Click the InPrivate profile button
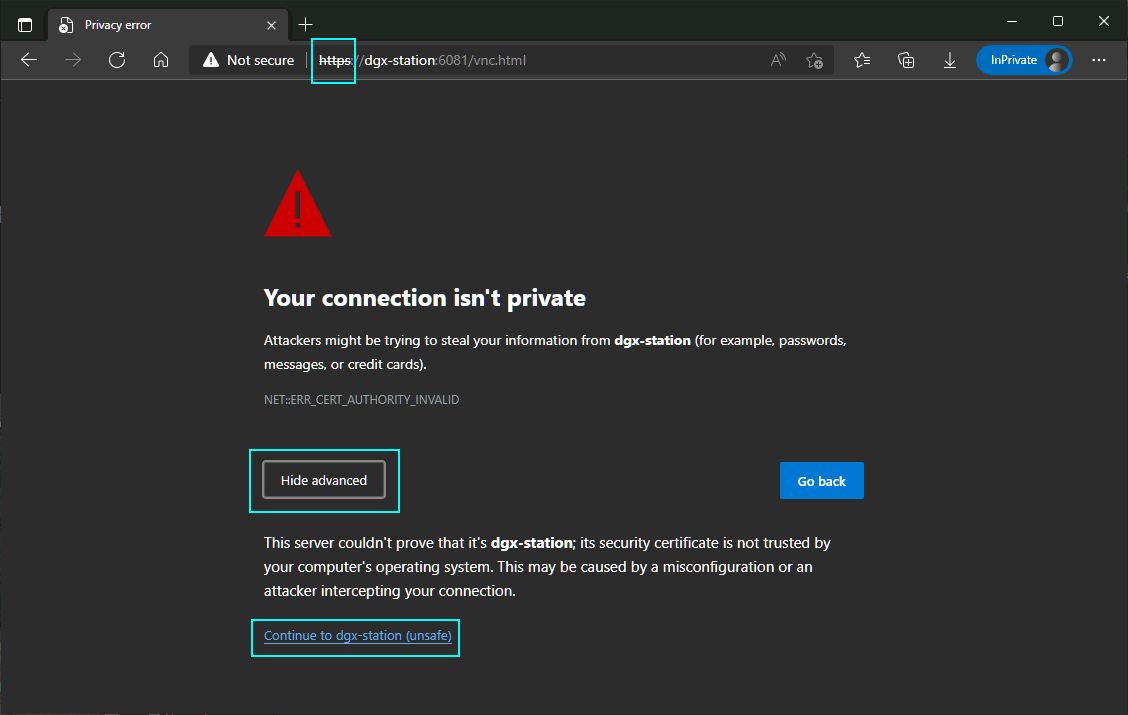The height and width of the screenshot is (715, 1128). click(1024, 60)
